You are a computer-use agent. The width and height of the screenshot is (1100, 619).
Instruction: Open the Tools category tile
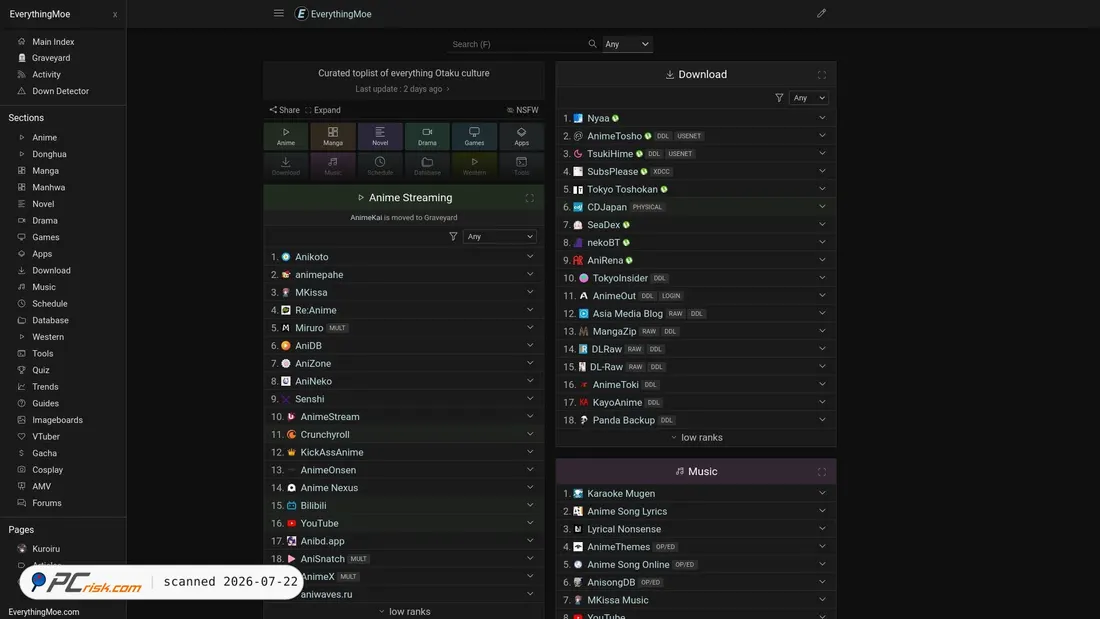(x=521, y=166)
